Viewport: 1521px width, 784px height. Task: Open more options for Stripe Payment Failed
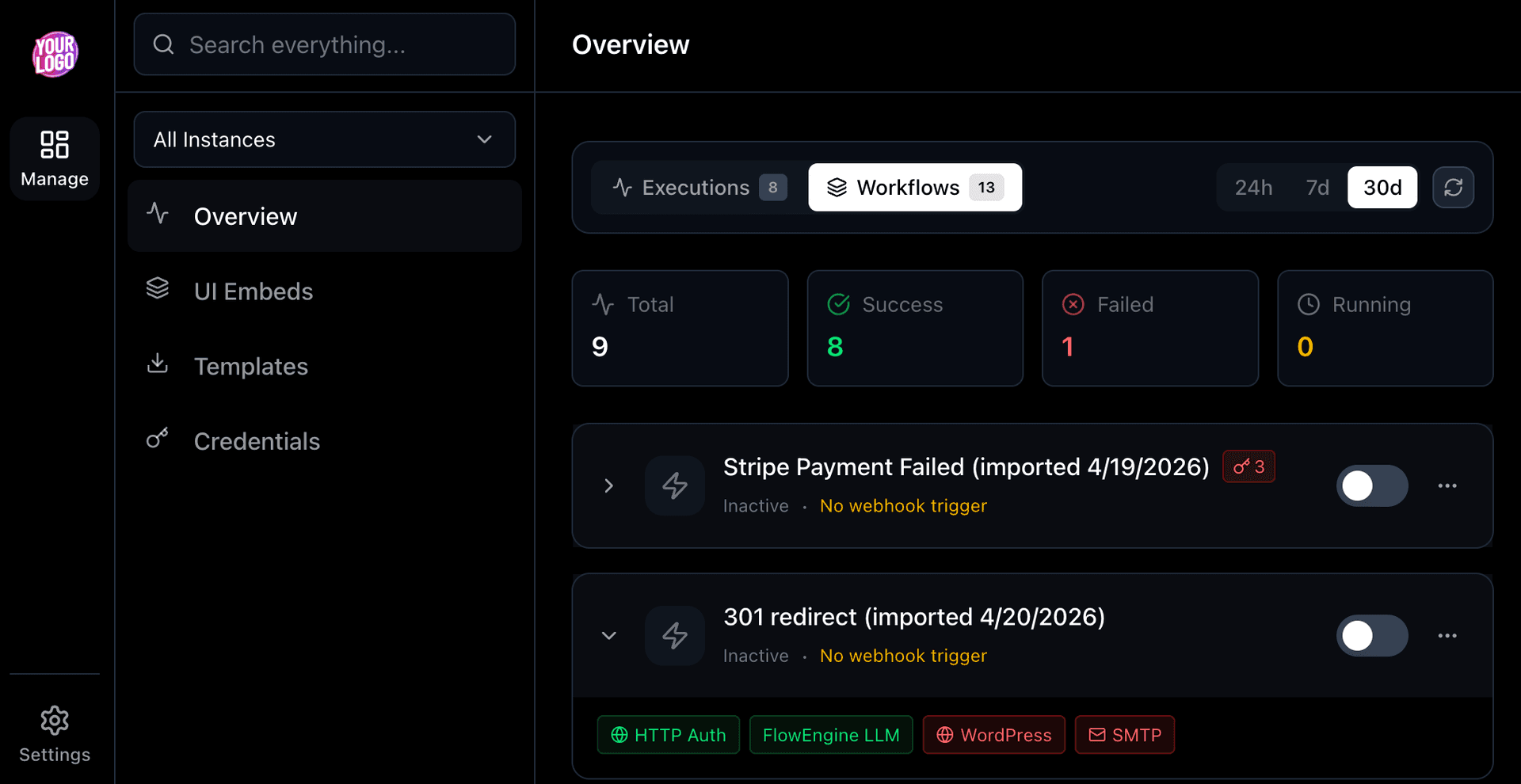coord(1447,485)
